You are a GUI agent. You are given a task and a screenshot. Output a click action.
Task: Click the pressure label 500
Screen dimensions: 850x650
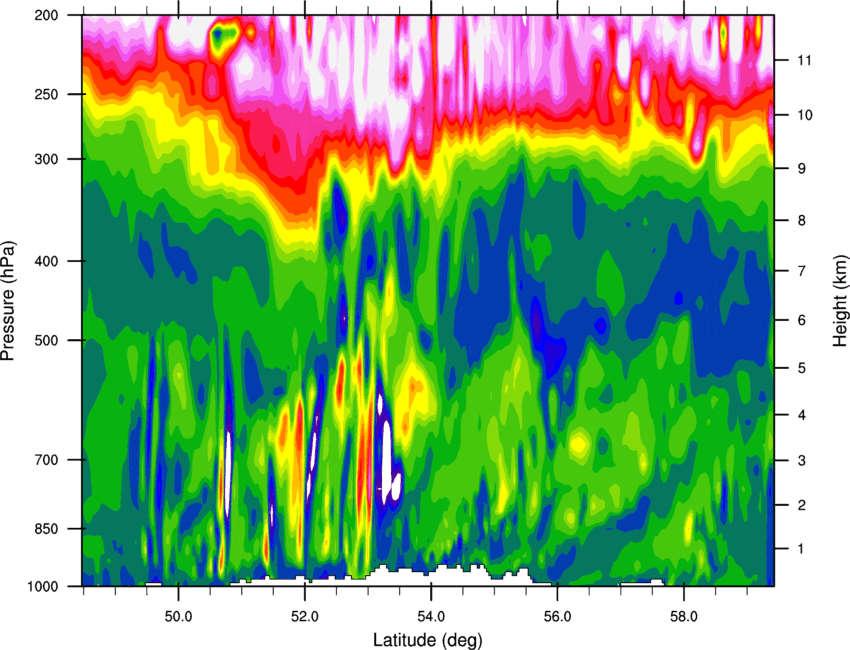click(x=46, y=340)
